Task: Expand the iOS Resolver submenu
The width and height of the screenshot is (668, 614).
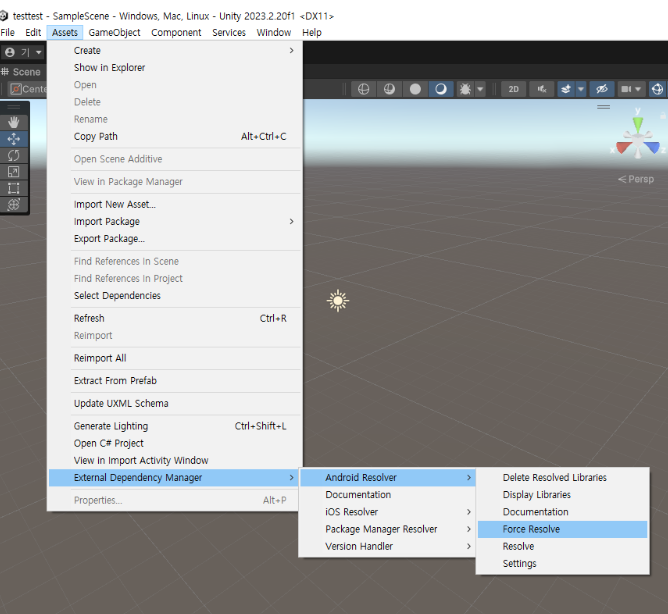Action: (388, 512)
